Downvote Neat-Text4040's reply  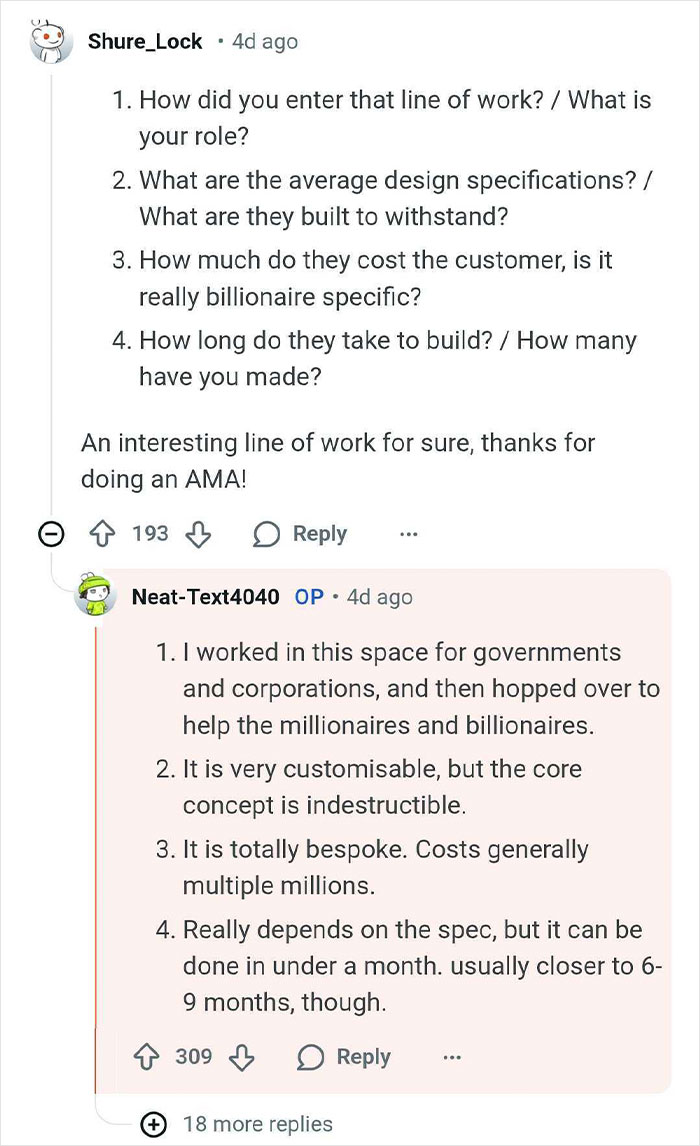[x=242, y=1058]
